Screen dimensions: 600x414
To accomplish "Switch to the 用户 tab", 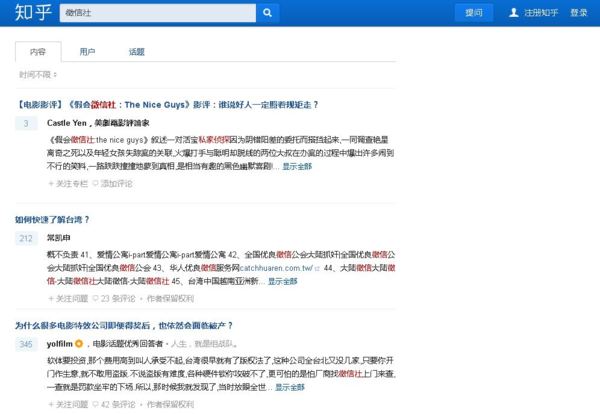I will (87, 51).
